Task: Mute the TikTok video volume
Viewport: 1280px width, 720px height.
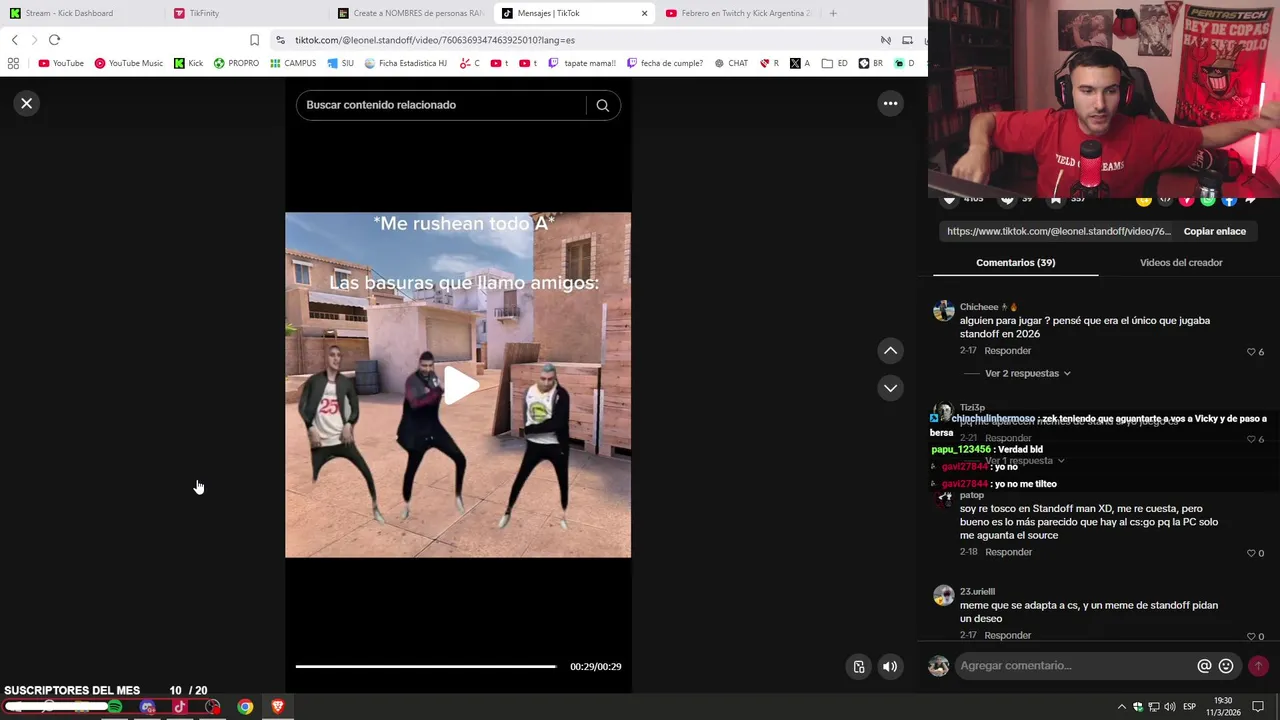Action: pyautogui.click(x=890, y=667)
